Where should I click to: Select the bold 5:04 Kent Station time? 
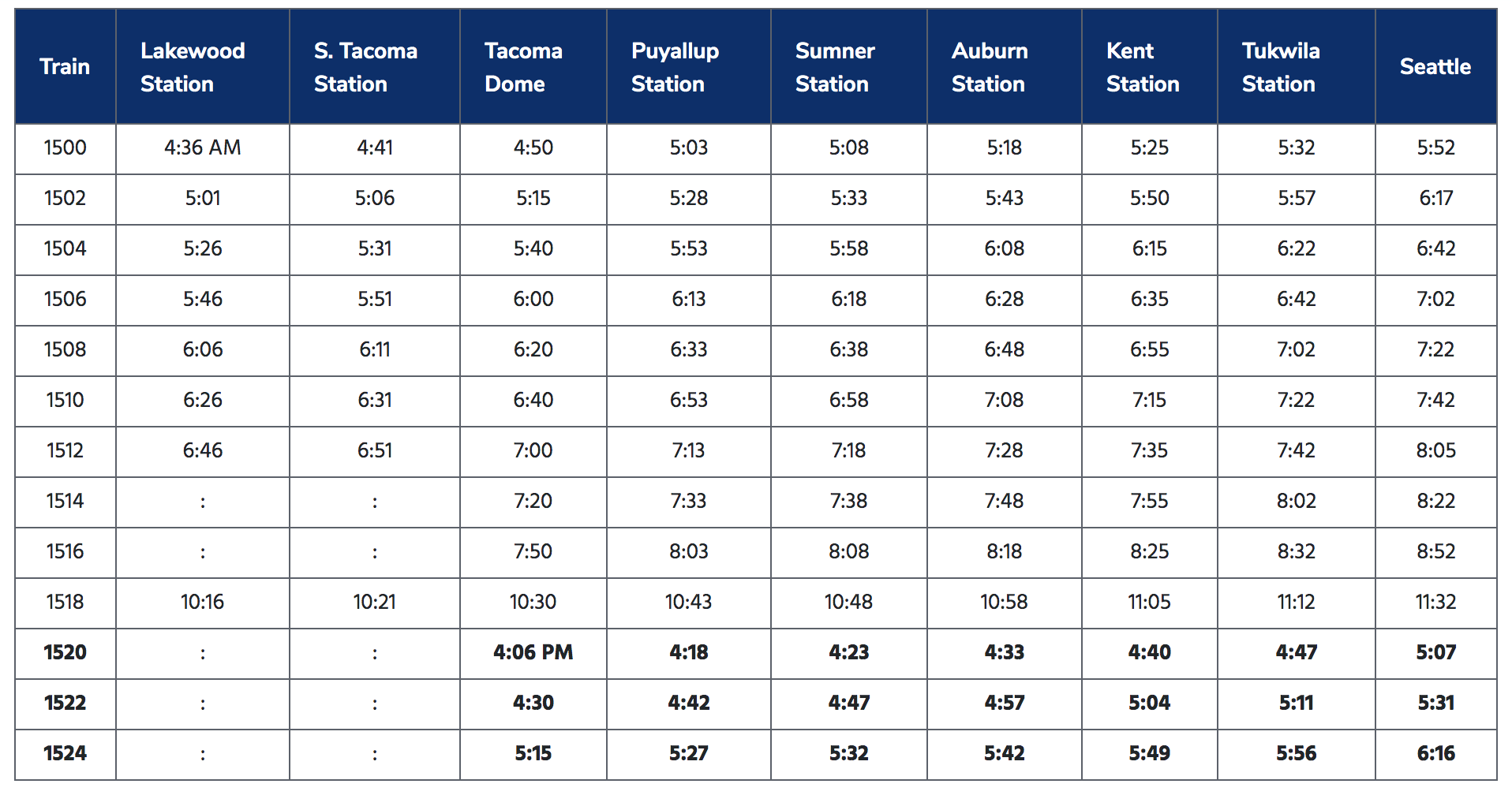coord(1149,703)
